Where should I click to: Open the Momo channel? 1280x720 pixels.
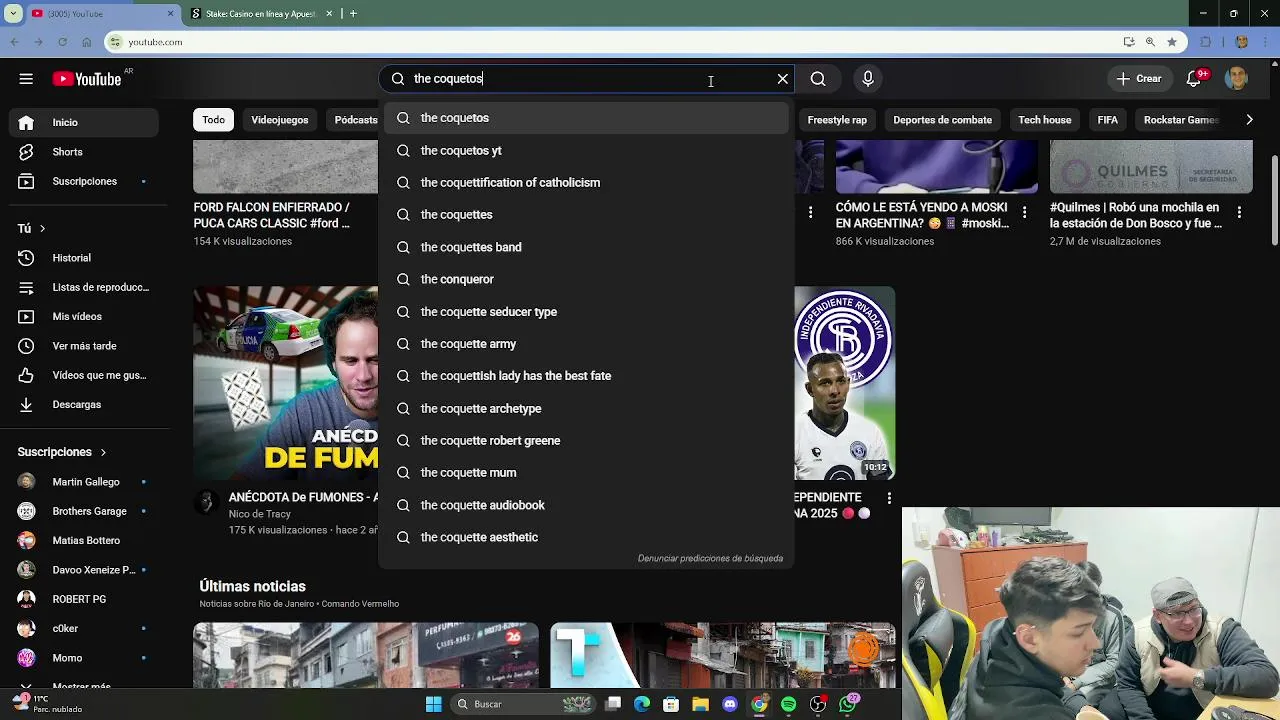tap(85, 658)
